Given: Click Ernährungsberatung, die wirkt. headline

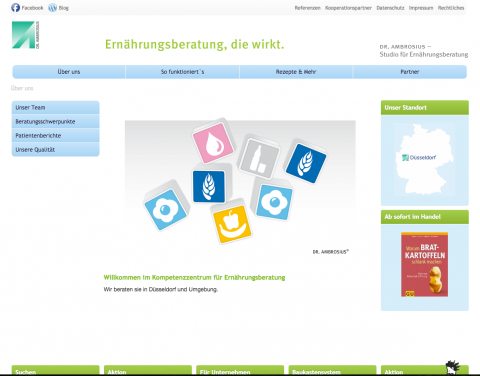Looking at the screenshot, I should point(195,44).
